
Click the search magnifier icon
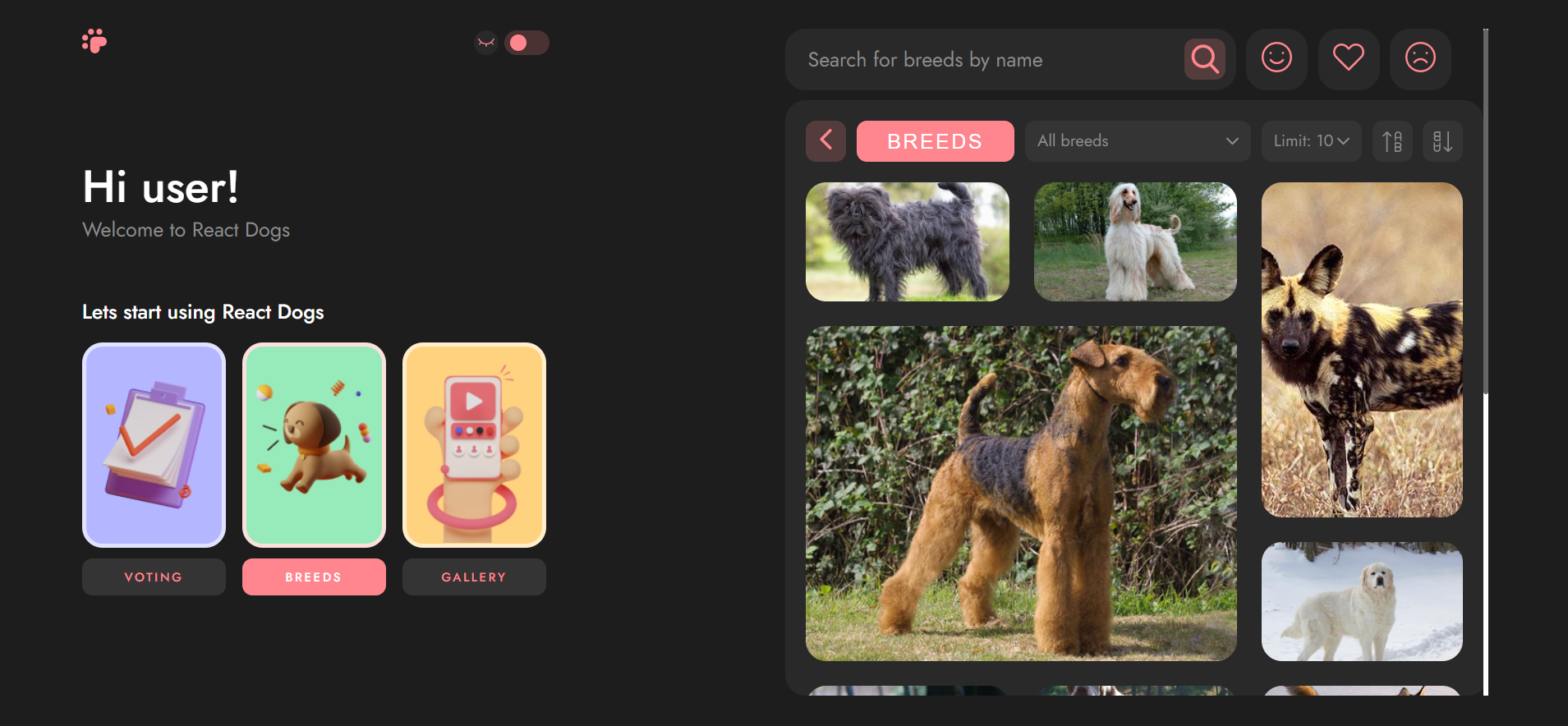coord(1204,59)
